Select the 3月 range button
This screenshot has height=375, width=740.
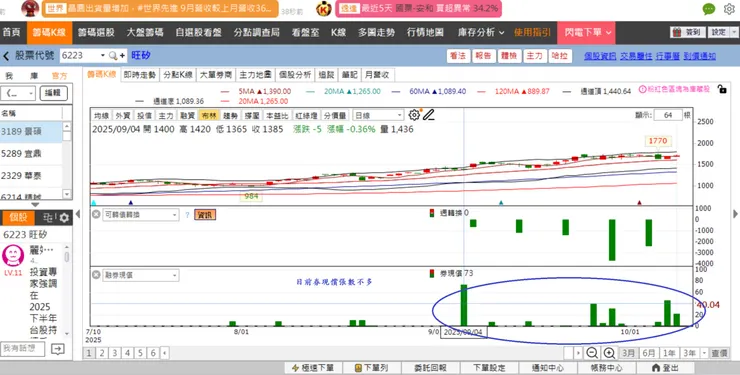tap(628, 353)
